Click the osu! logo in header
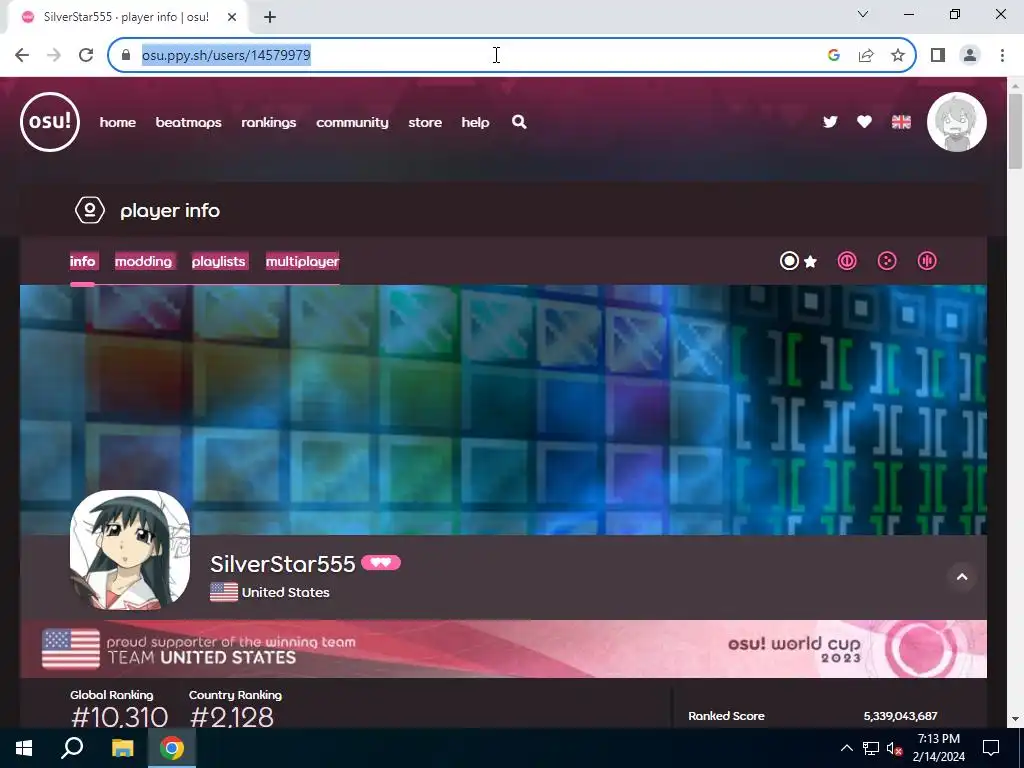Image resolution: width=1024 pixels, height=768 pixels. 50,122
